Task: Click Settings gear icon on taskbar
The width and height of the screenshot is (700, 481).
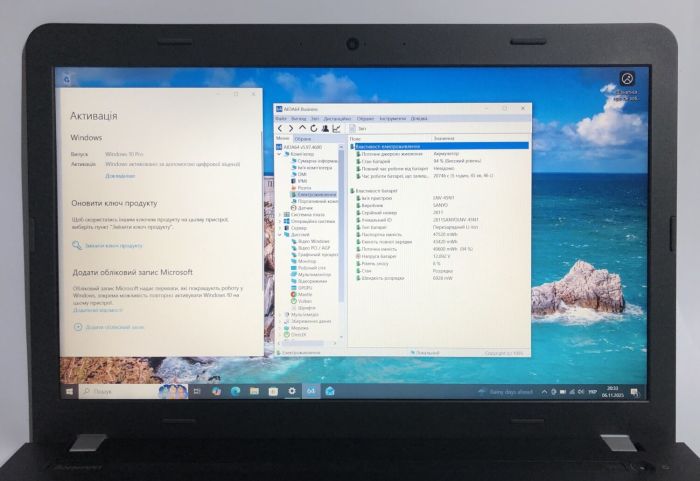Action: click(292, 391)
